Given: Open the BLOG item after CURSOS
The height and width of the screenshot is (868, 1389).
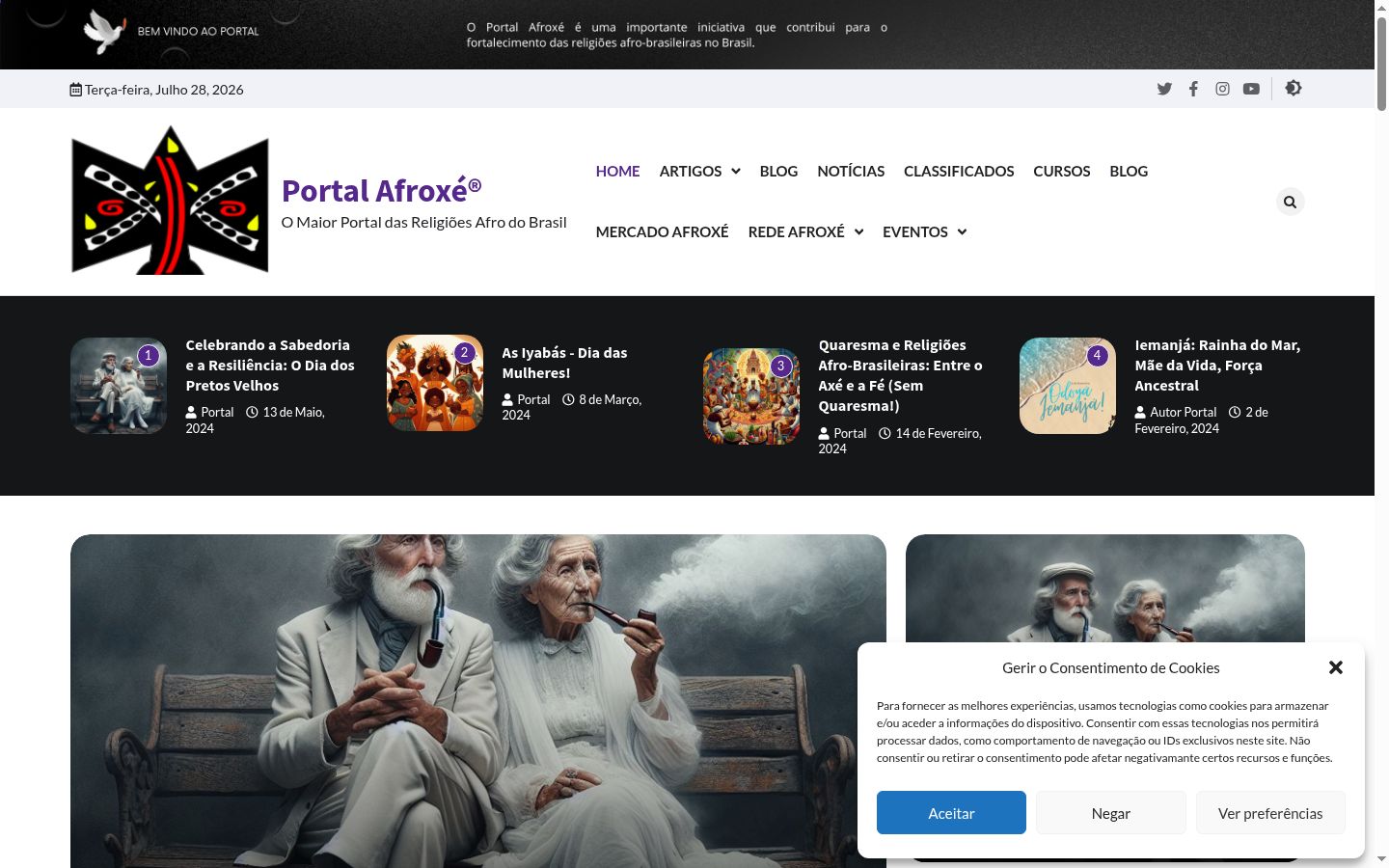Looking at the screenshot, I should [x=1129, y=171].
